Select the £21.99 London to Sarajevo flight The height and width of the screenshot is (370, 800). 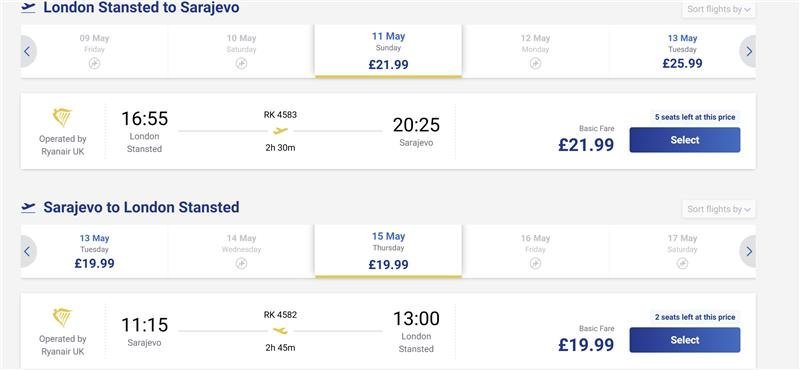click(x=685, y=140)
